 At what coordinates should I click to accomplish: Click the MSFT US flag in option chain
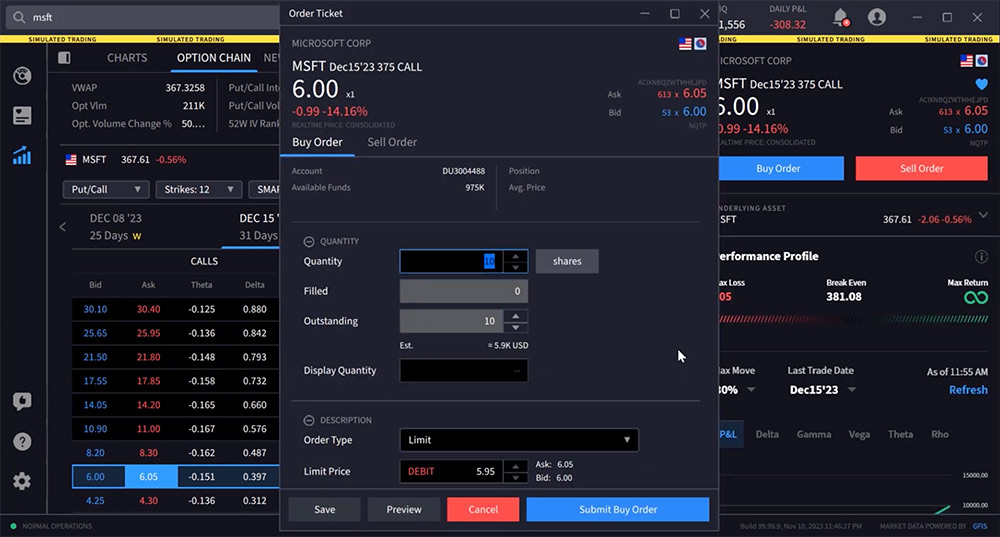point(71,159)
